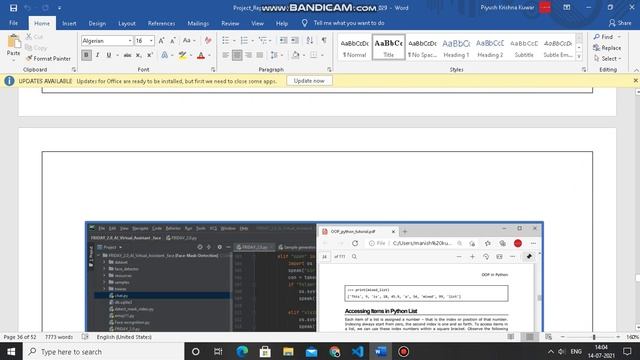
Task: Open File Explorer from taskbar
Action: point(288,351)
